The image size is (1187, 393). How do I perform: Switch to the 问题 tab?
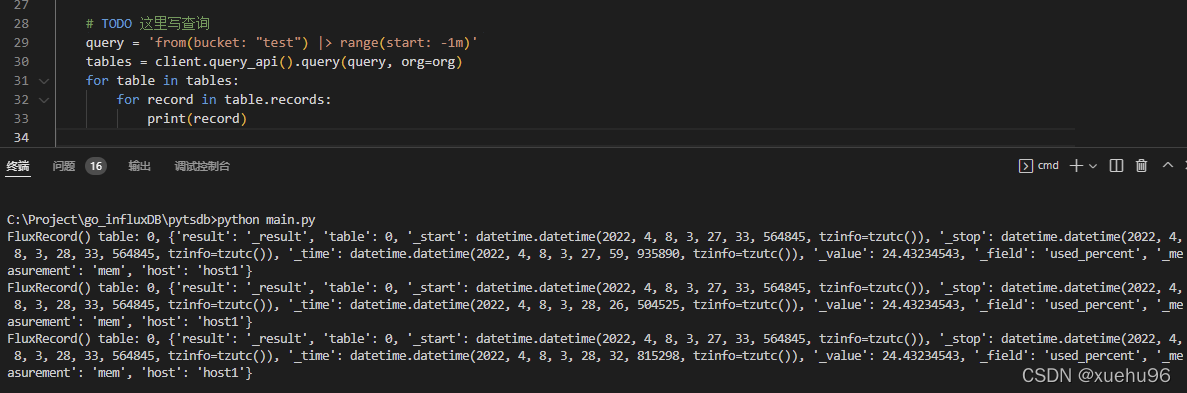64,167
